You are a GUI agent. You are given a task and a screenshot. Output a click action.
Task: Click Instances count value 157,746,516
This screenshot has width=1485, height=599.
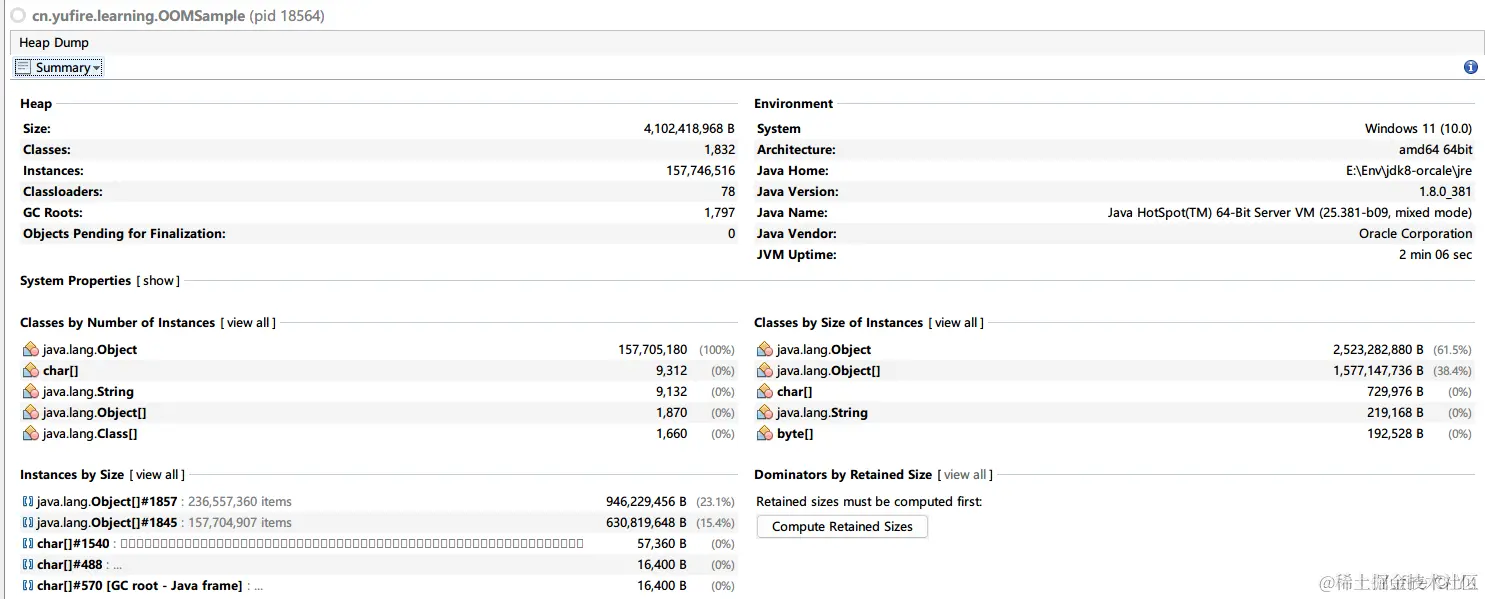tap(700, 171)
